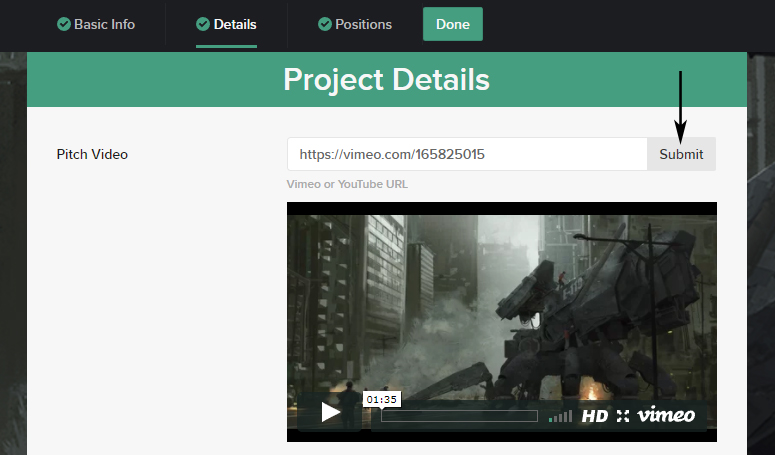775x455 pixels.
Task: Select the Details tab
Action: (x=226, y=24)
